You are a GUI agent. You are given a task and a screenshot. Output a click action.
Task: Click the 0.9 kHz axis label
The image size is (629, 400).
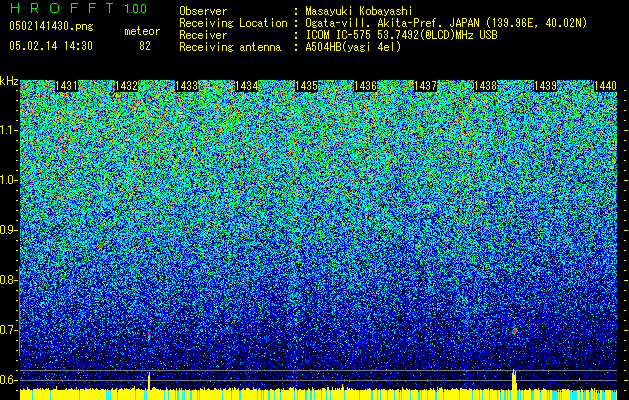click(x=8, y=230)
